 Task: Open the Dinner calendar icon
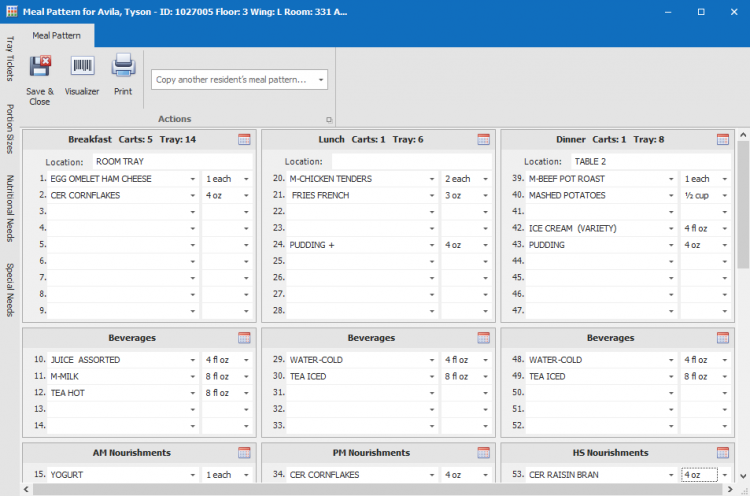pyautogui.click(x=723, y=139)
